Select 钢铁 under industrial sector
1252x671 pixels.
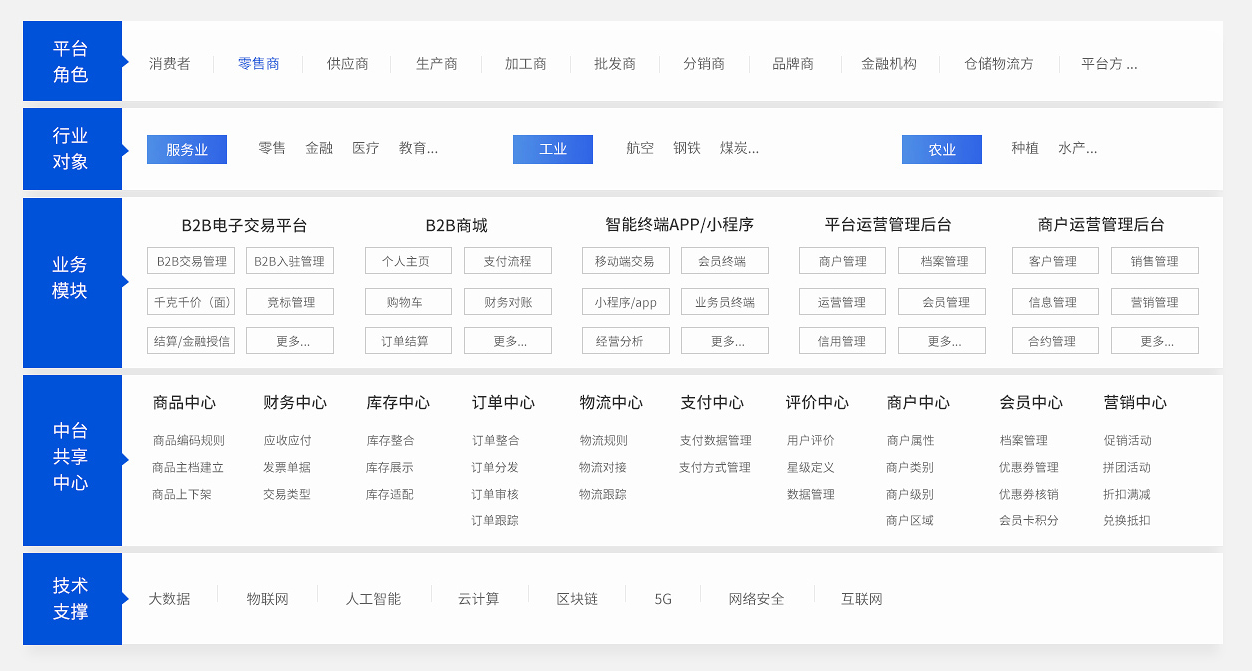pyautogui.click(x=687, y=148)
